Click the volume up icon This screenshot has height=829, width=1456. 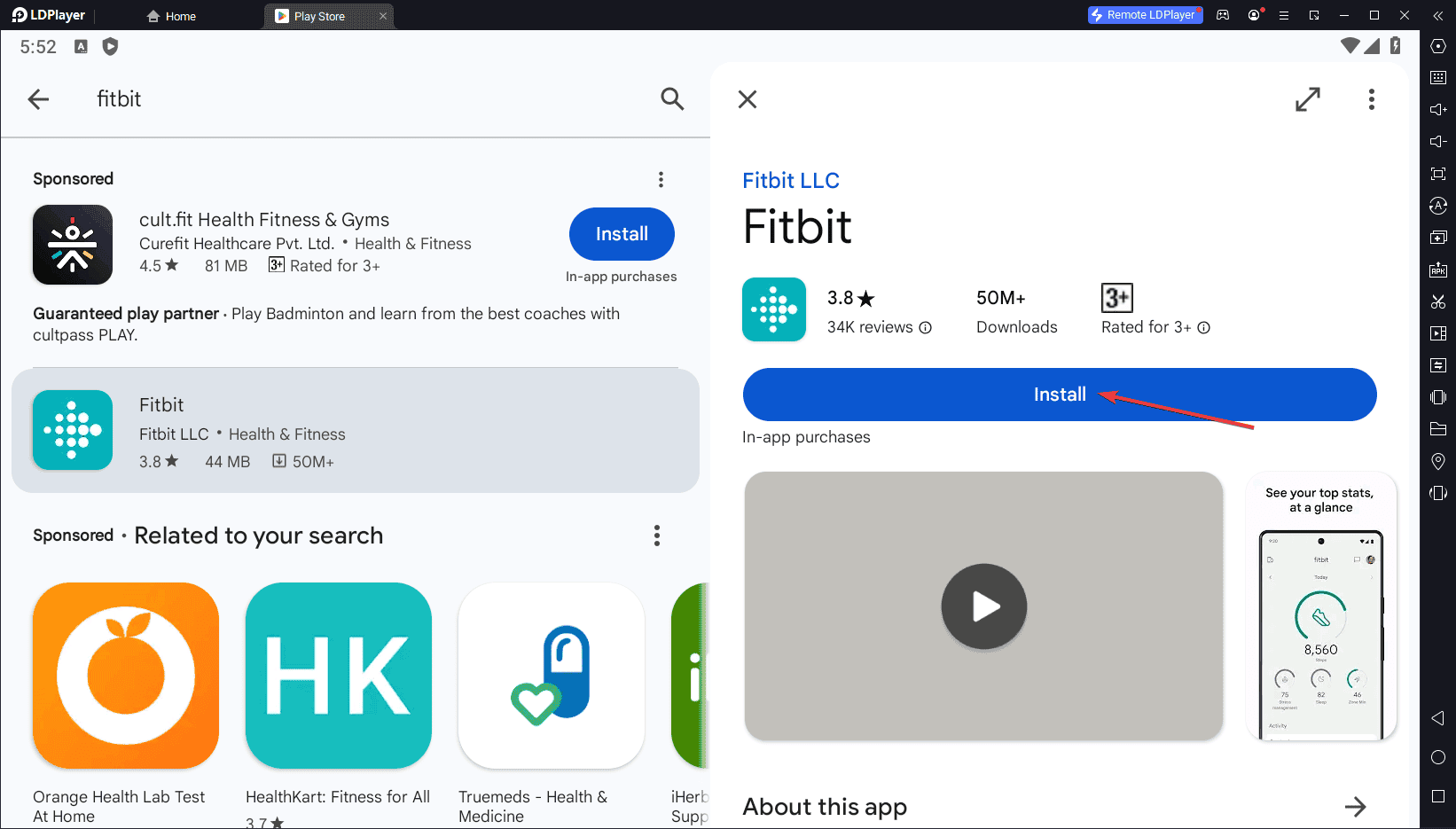[1438, 109]
